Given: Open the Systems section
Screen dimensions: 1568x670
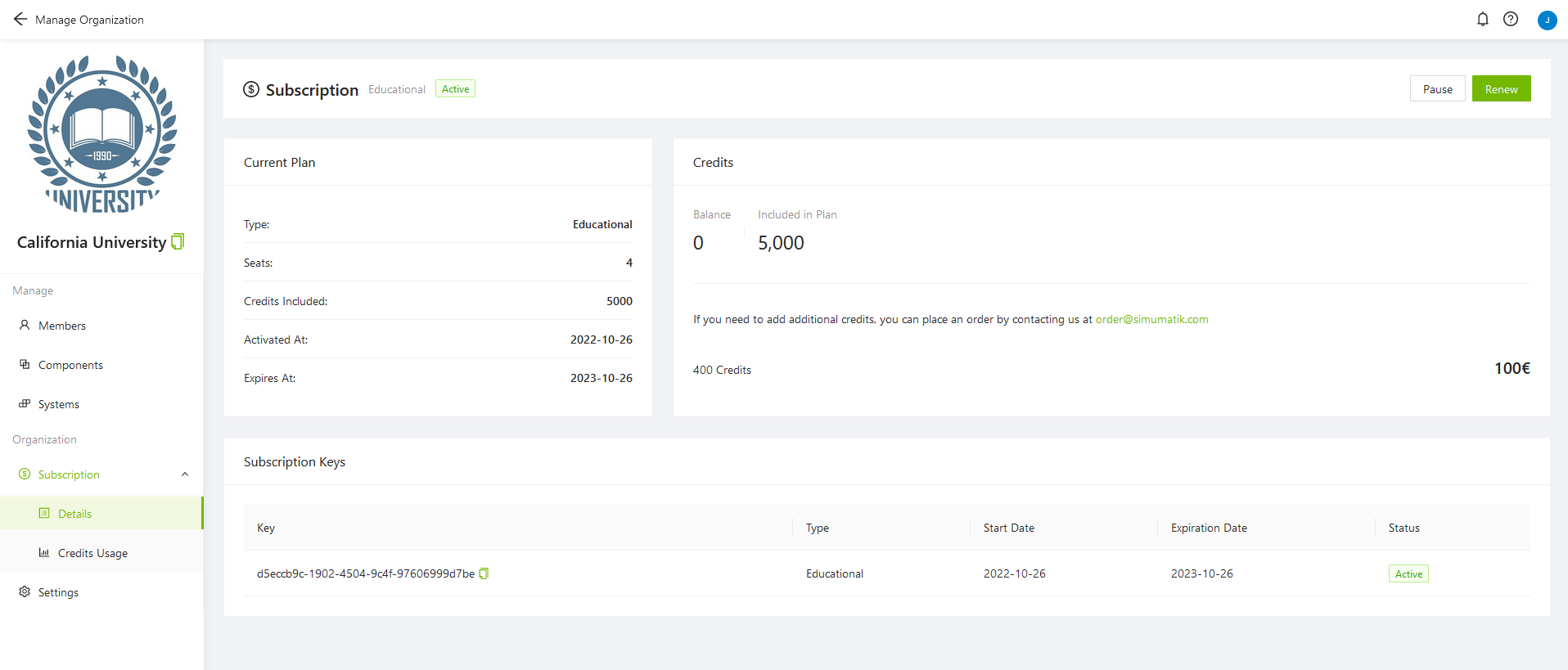Looking at the screenshot, I should coord(58,404).
